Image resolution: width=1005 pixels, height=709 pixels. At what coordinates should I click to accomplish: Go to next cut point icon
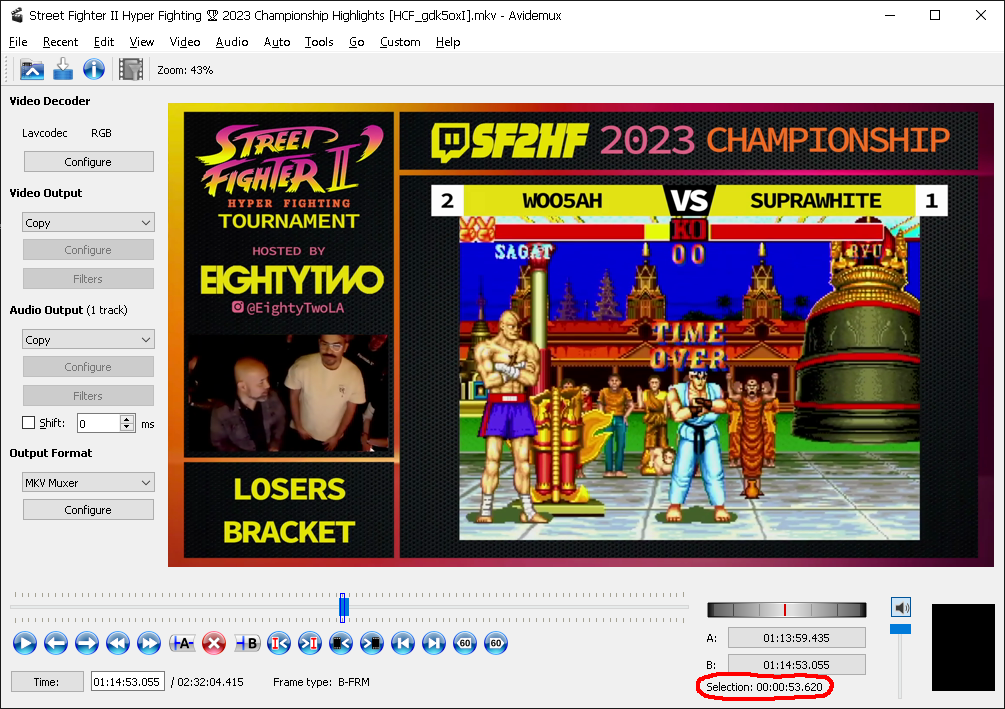click(310, 643)
